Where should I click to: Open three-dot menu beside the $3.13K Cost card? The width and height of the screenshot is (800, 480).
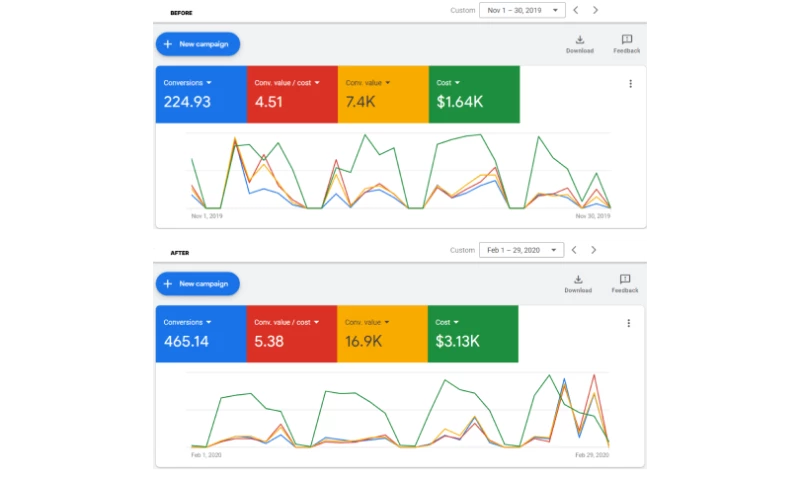[x=628, y=323]
